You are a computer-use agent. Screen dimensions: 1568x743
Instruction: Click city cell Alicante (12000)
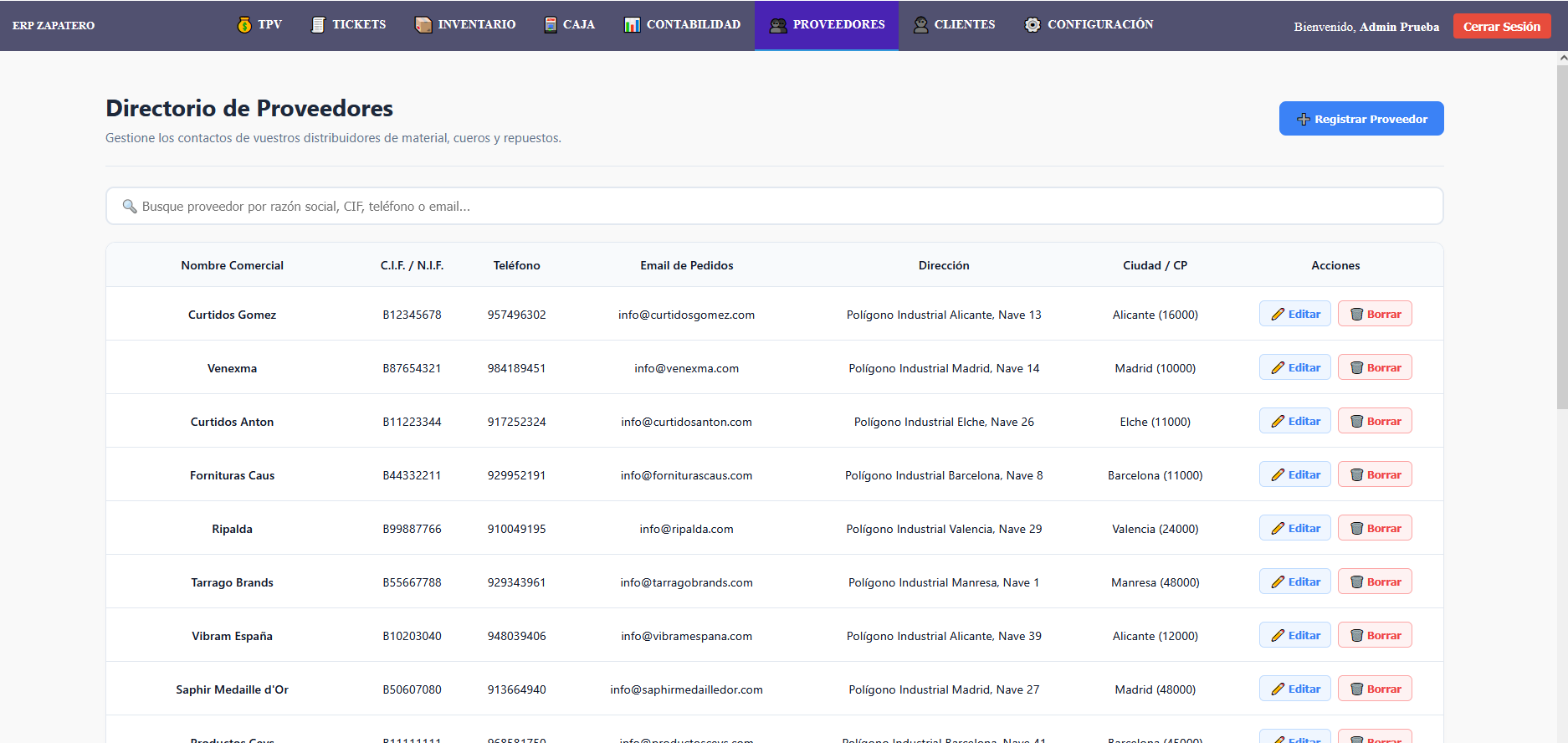(x=1156, y=636)
